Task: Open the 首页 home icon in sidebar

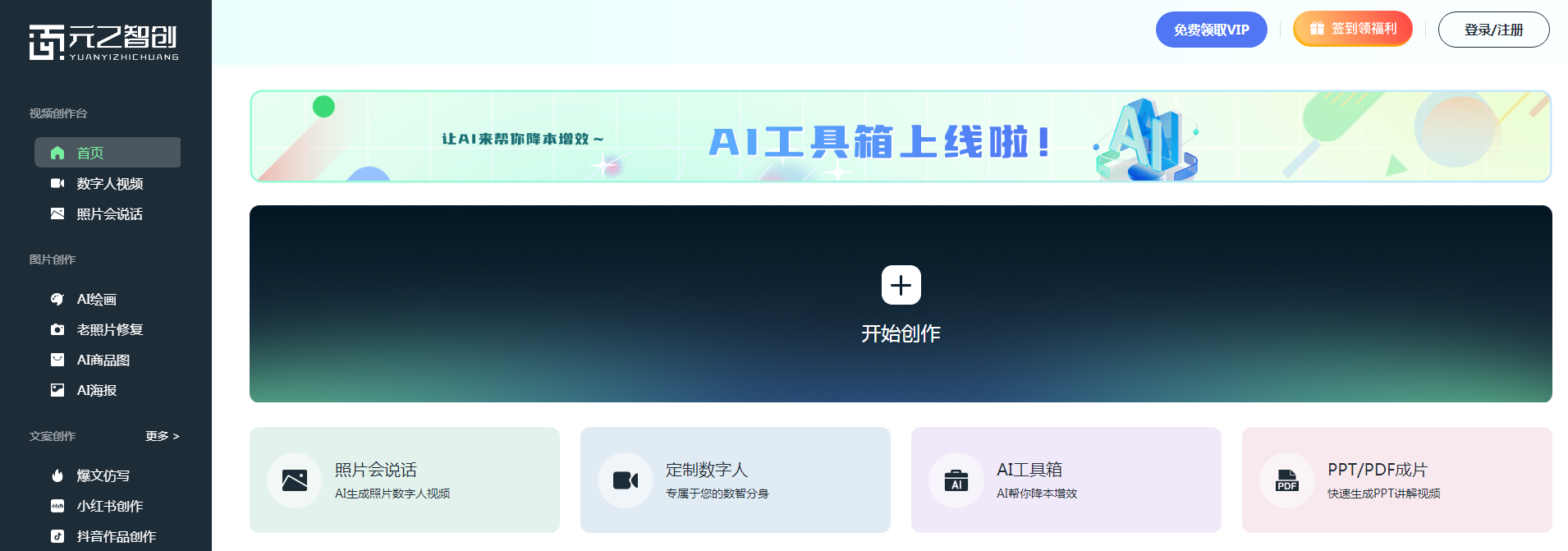Action: [57, 153]
